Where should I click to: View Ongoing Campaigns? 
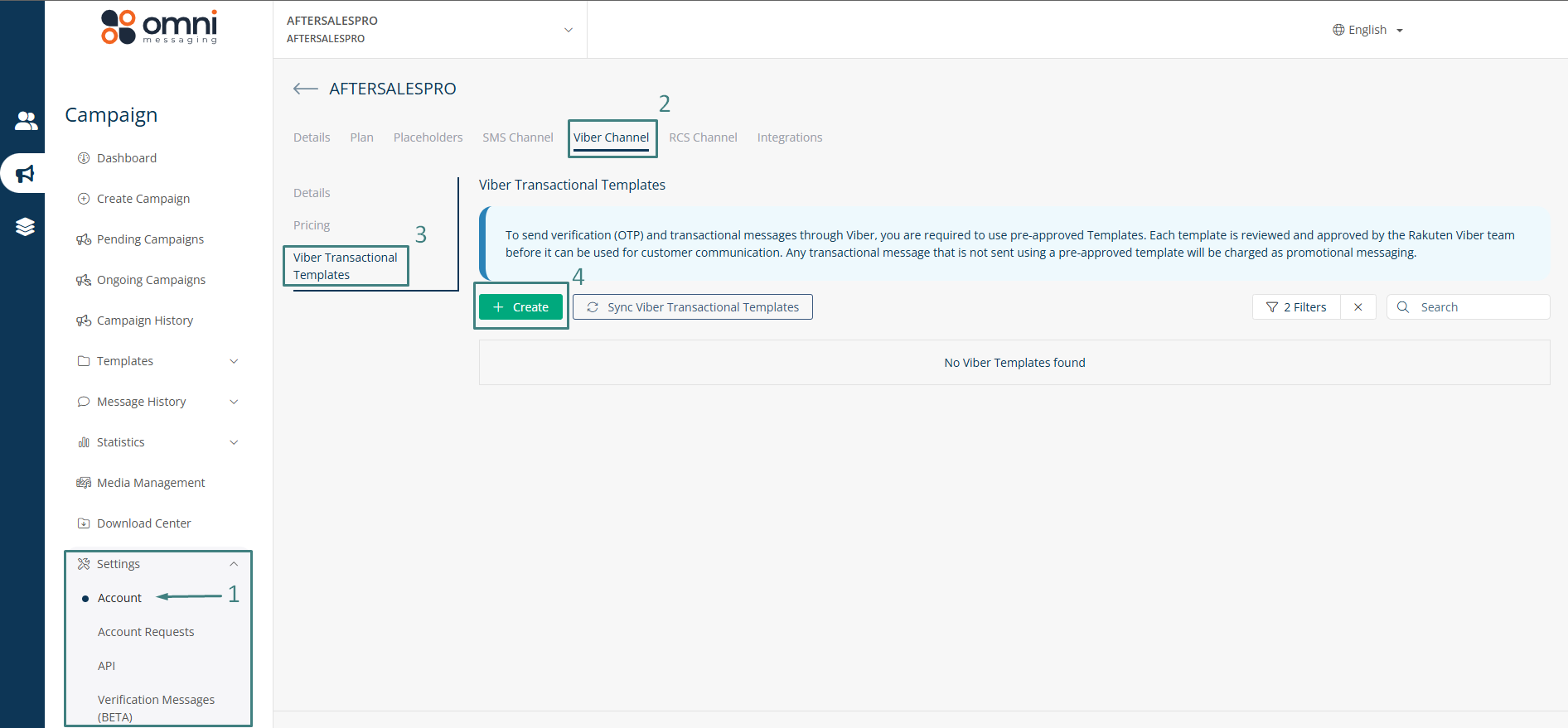pyautogui.click(x=151, y=280)
